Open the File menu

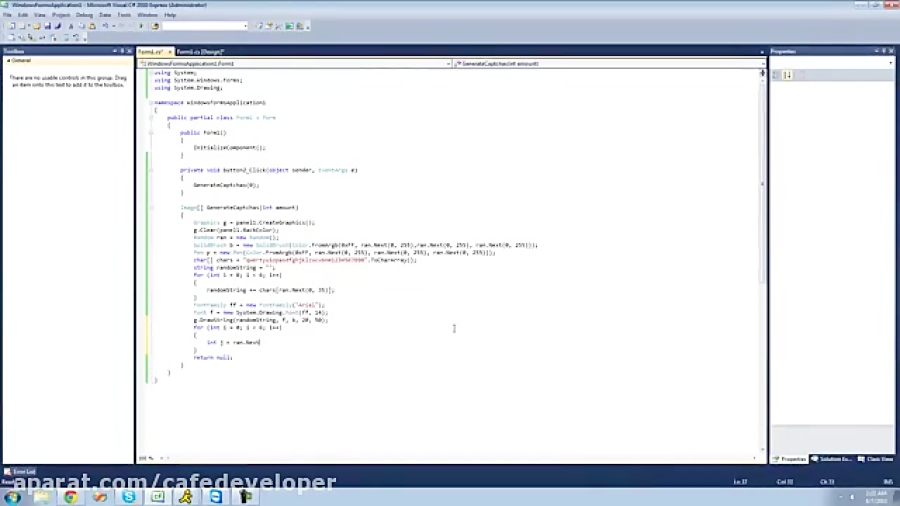(7, 15)
